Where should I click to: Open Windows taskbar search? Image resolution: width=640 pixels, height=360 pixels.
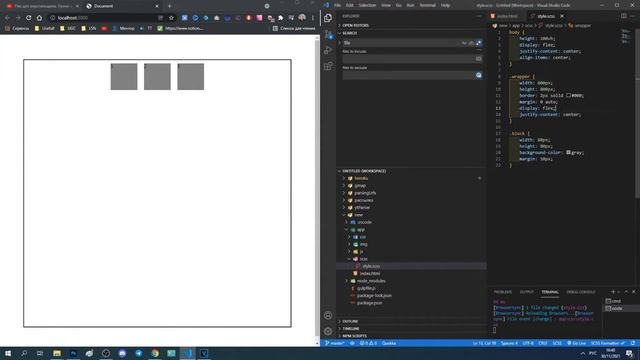pyautogui.click(x=24, y=353)
